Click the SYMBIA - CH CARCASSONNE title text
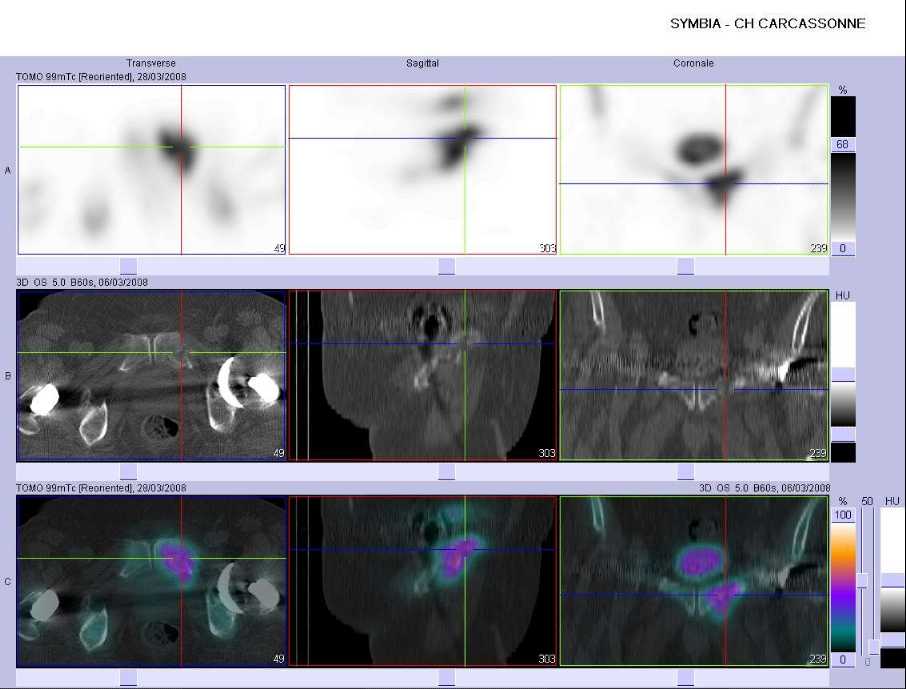The width and height of the screenshot is (906, 689). tap(767, 24)
